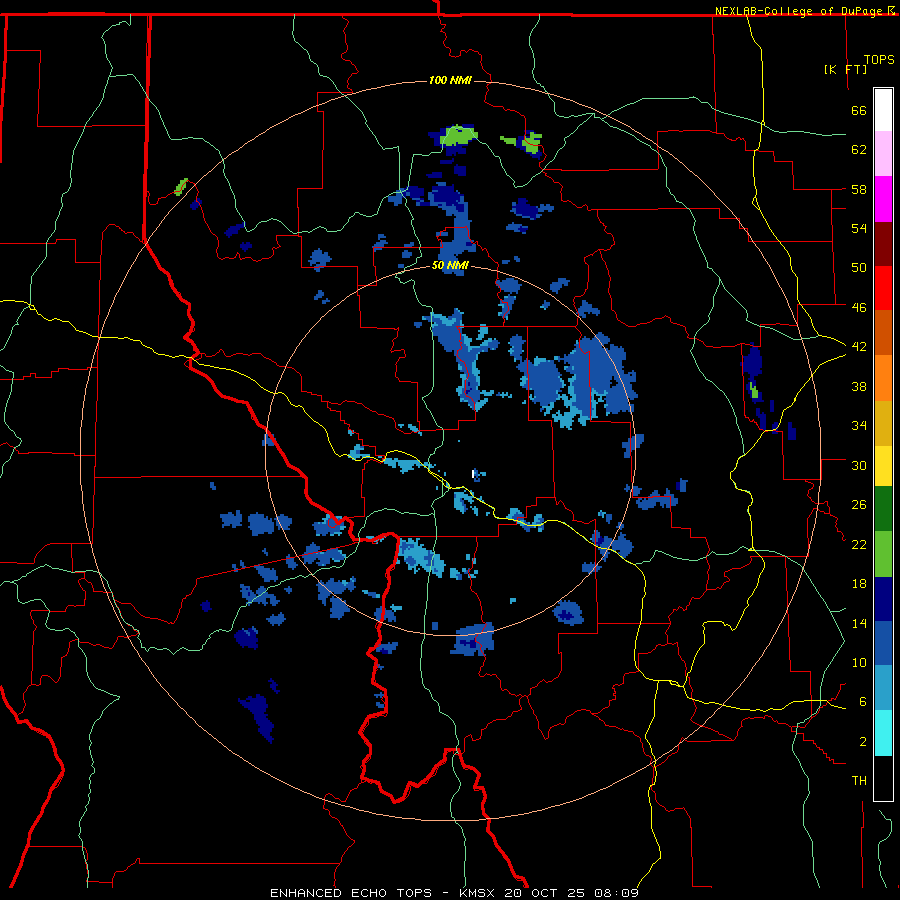Image resolution: width=900 pixels, height=900 pixels.
Task: Click the gold amber legend swatch
Action: pyautogui.click(x=883, y=423)
